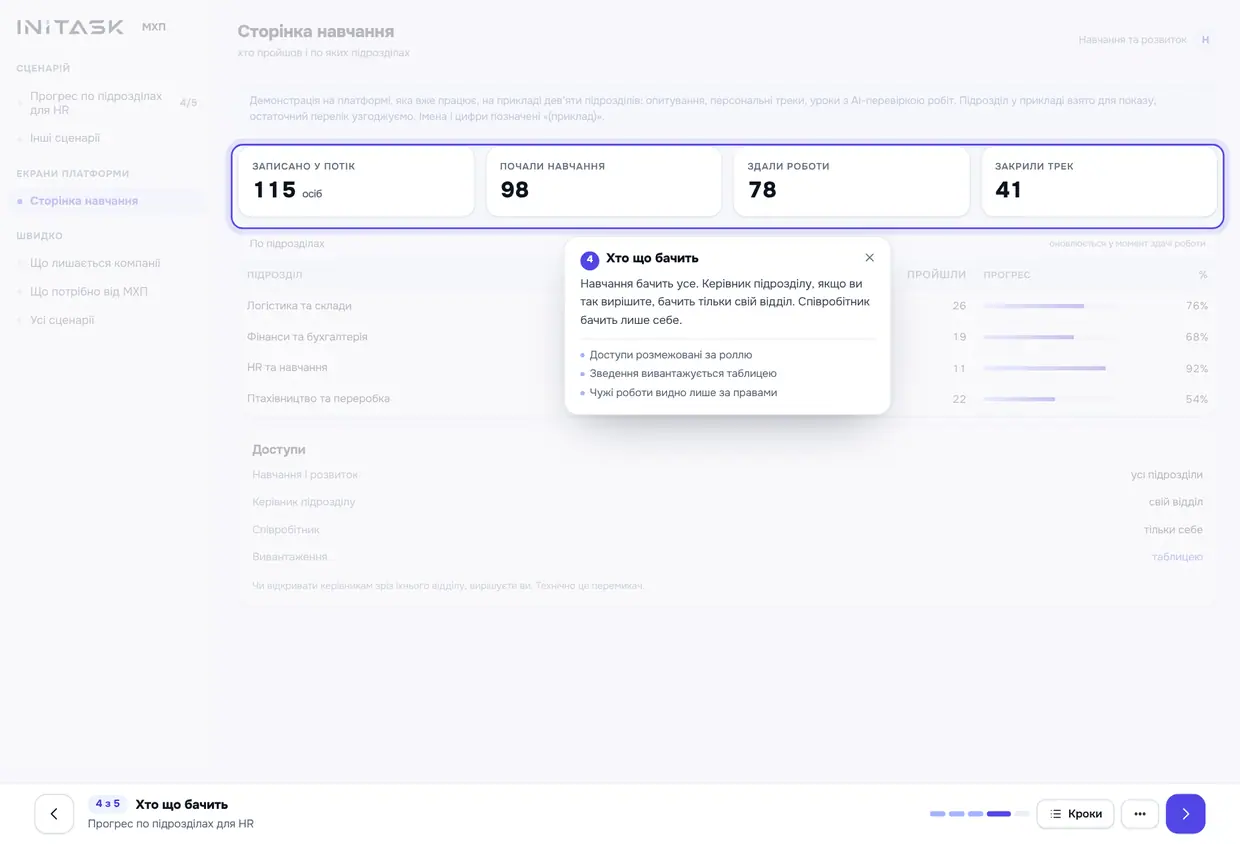The image size is (1240, 844).
Task: Click bullet "Зведення вивантажується таблицею"
Action: (683, 374)
